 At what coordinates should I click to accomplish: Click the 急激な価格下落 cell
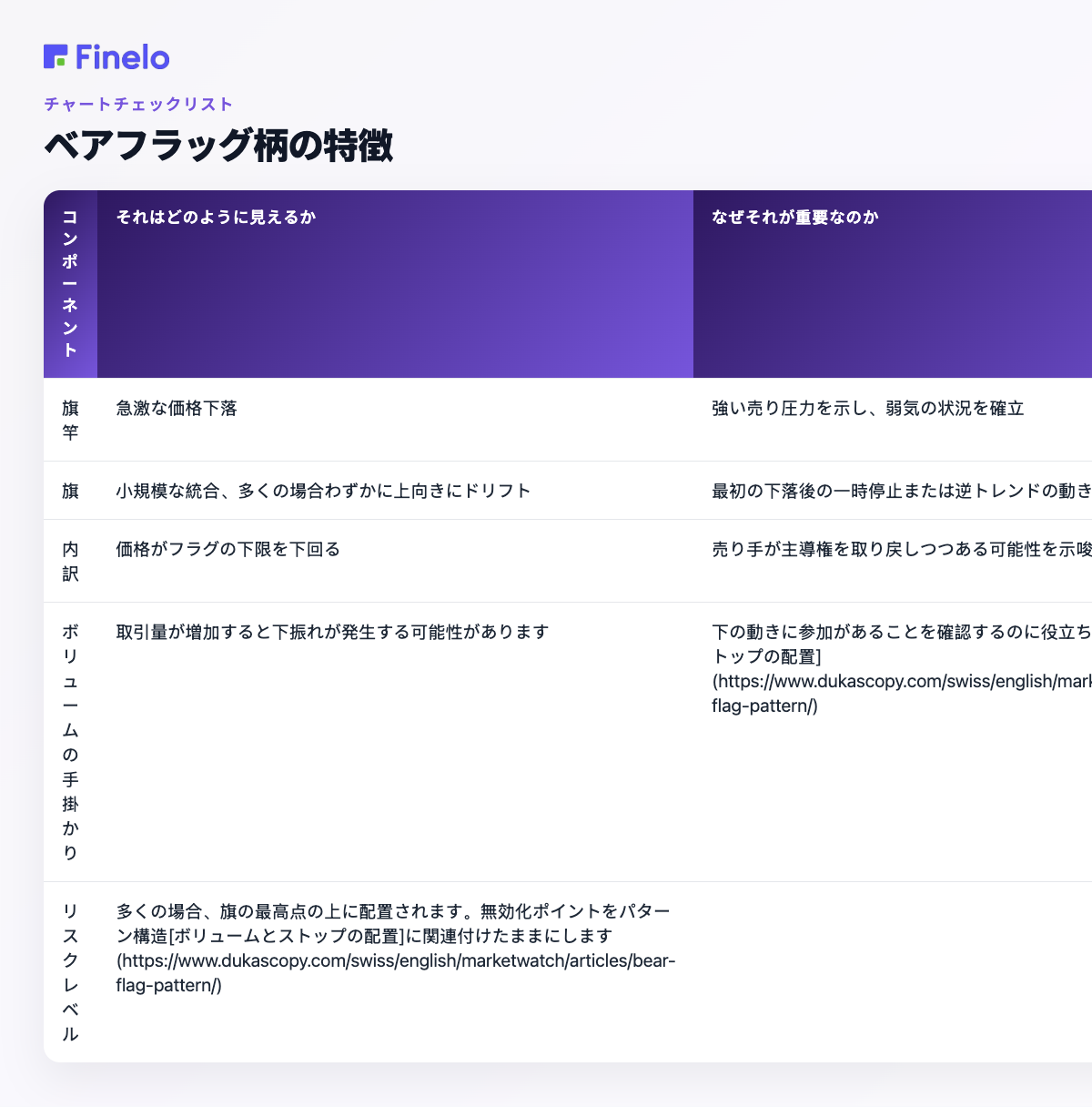[395, 420]
